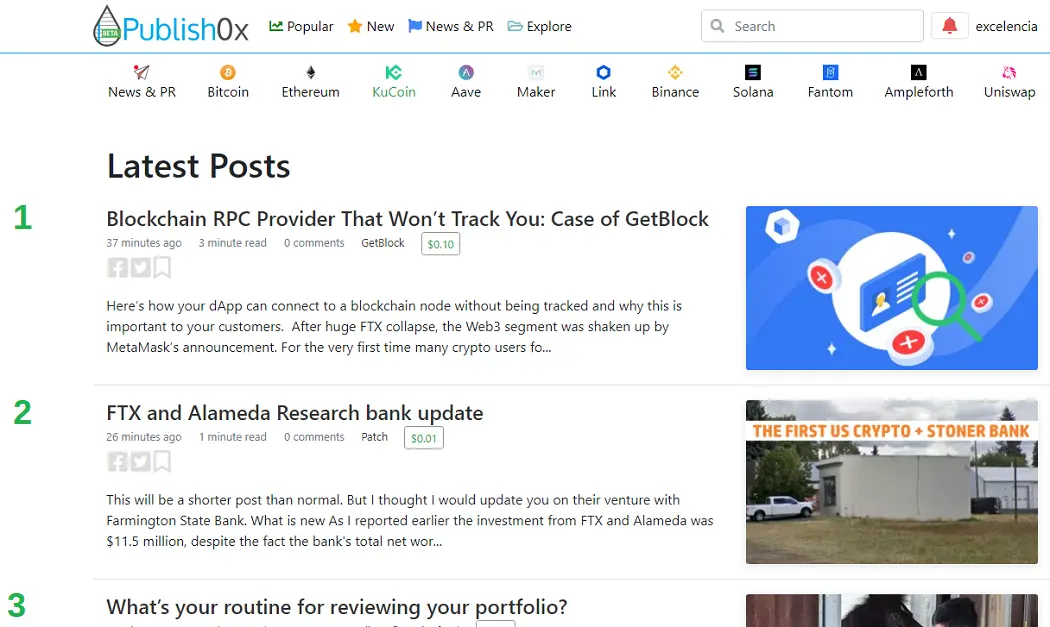Click the Latest Posts heading
This screenshot has height=627, width=1050.
198,166
